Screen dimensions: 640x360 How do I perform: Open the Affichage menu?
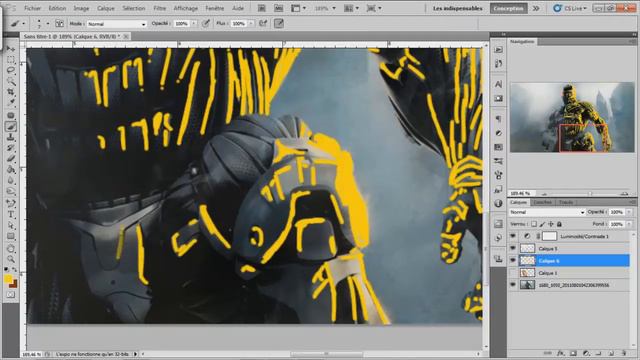pos(186,8)
